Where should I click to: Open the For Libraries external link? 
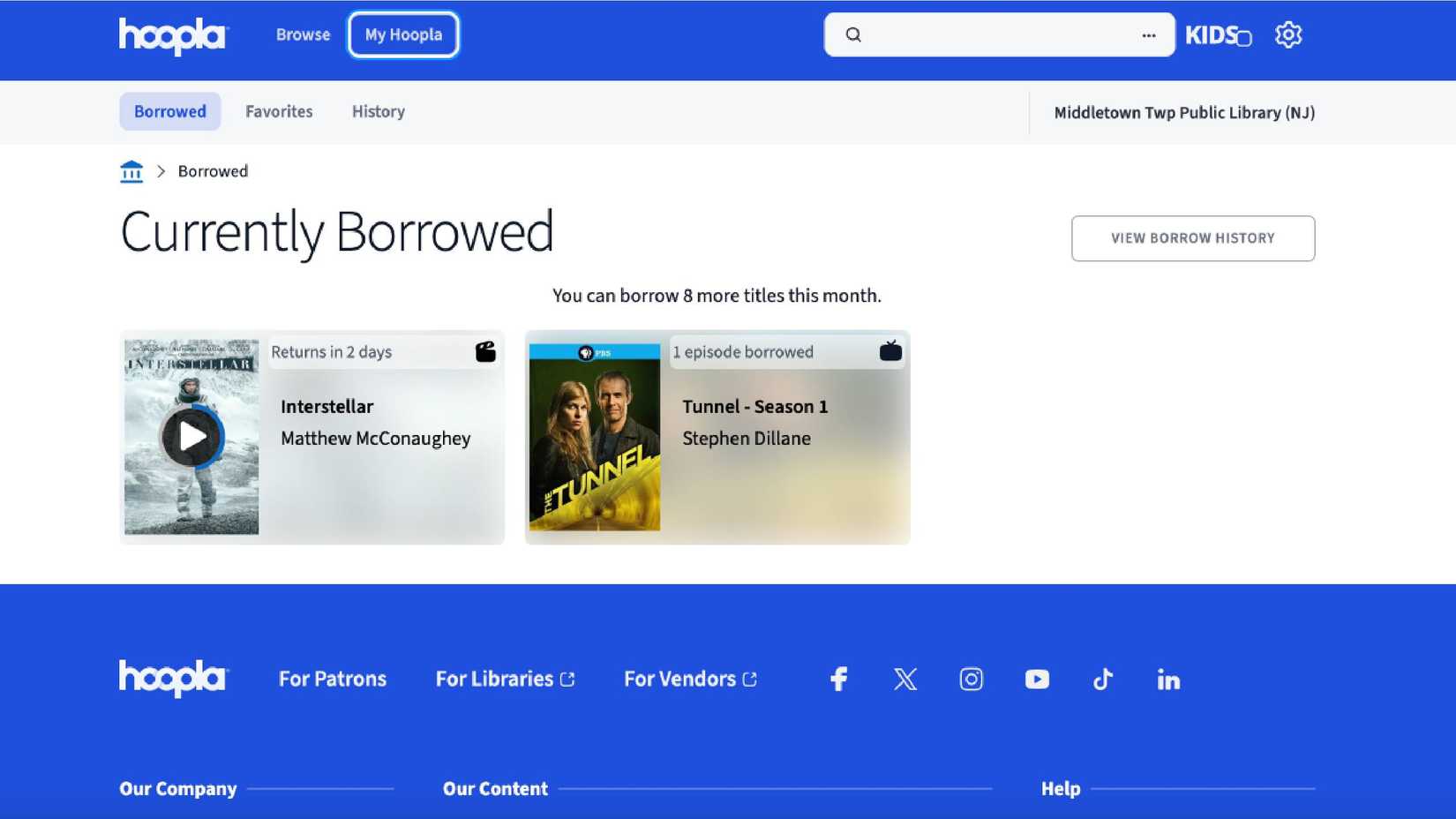pyautogui.click(x=506, y=679)
